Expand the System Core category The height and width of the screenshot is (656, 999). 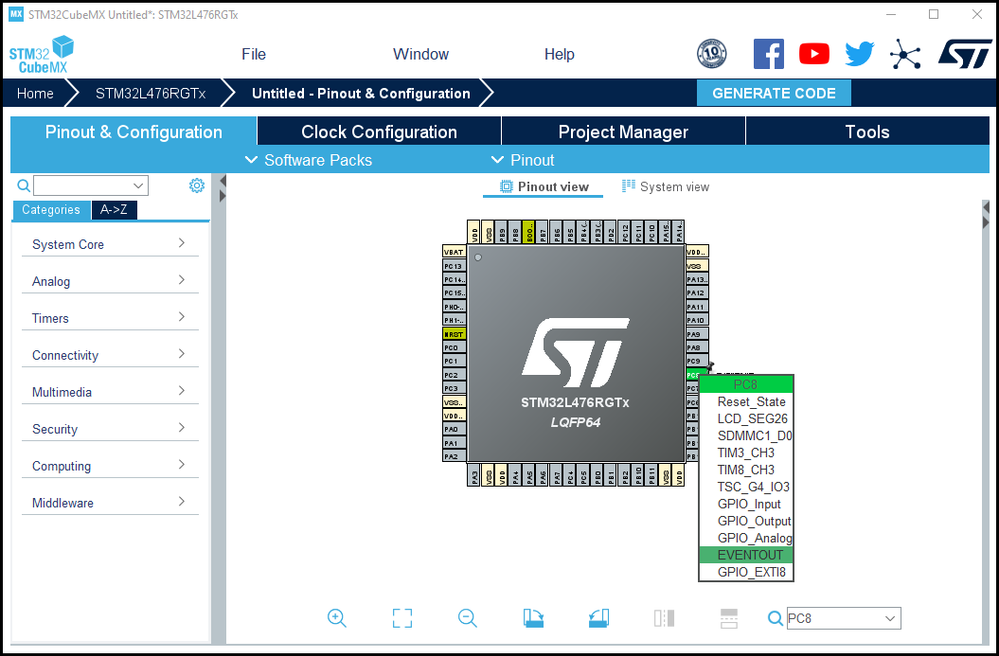pos(110,244)
